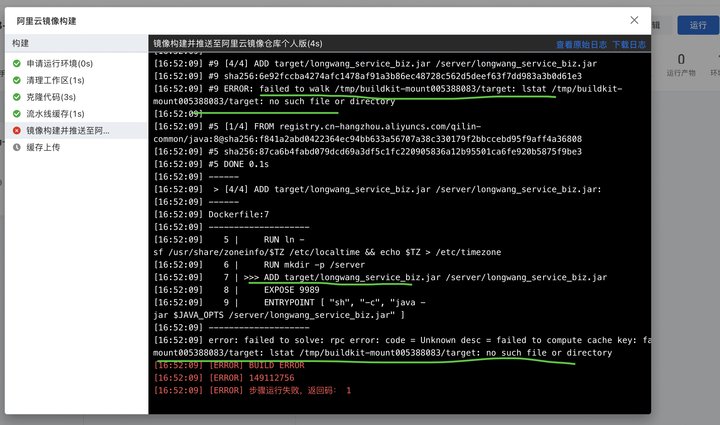
Task: Click the '#5 [1/4] FROM registry.cn-hangzhou' log line
Action: pyautogui.click(x=367, y=133)
